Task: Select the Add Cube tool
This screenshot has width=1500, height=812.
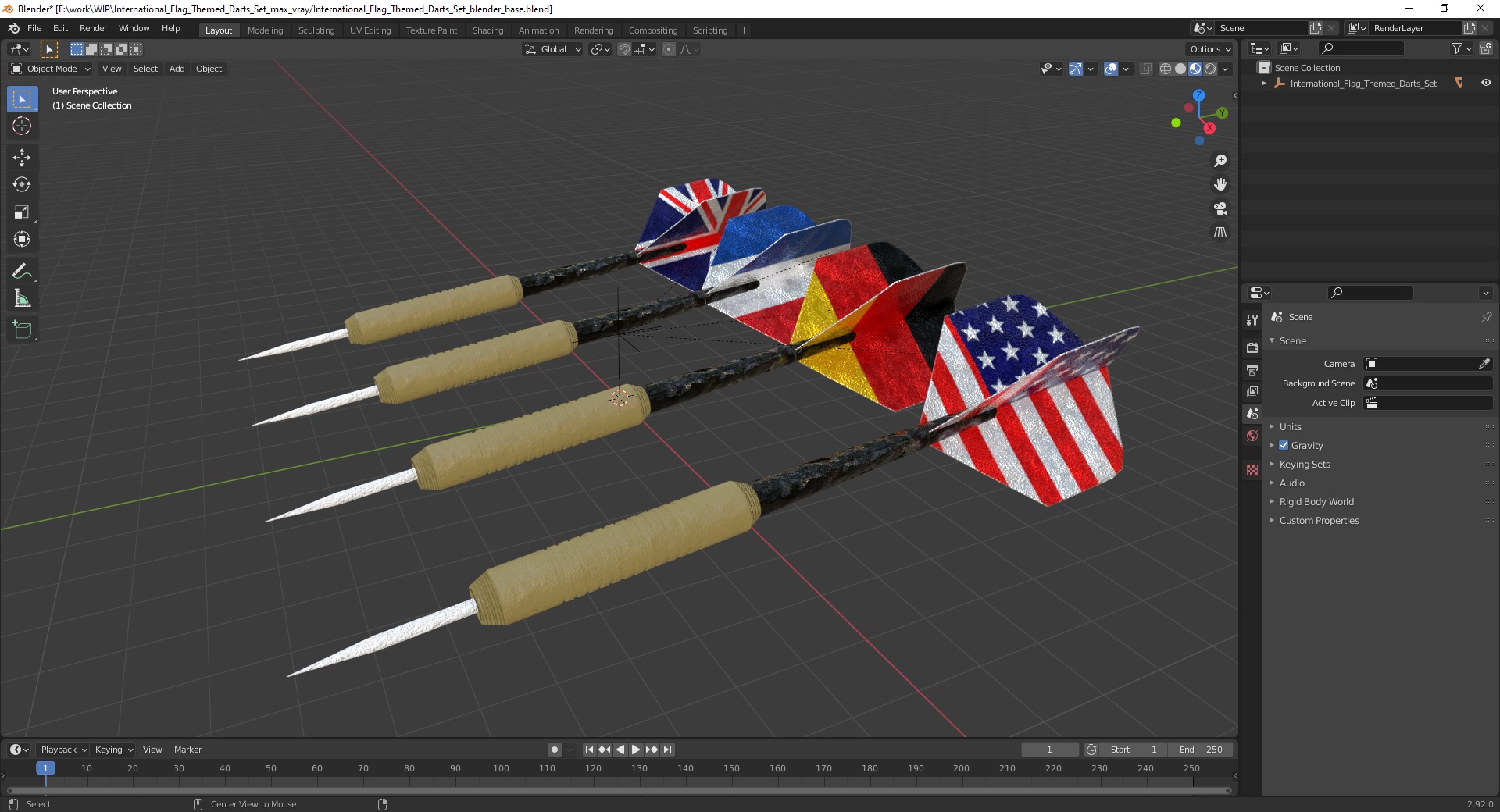Action: point(22,330)
